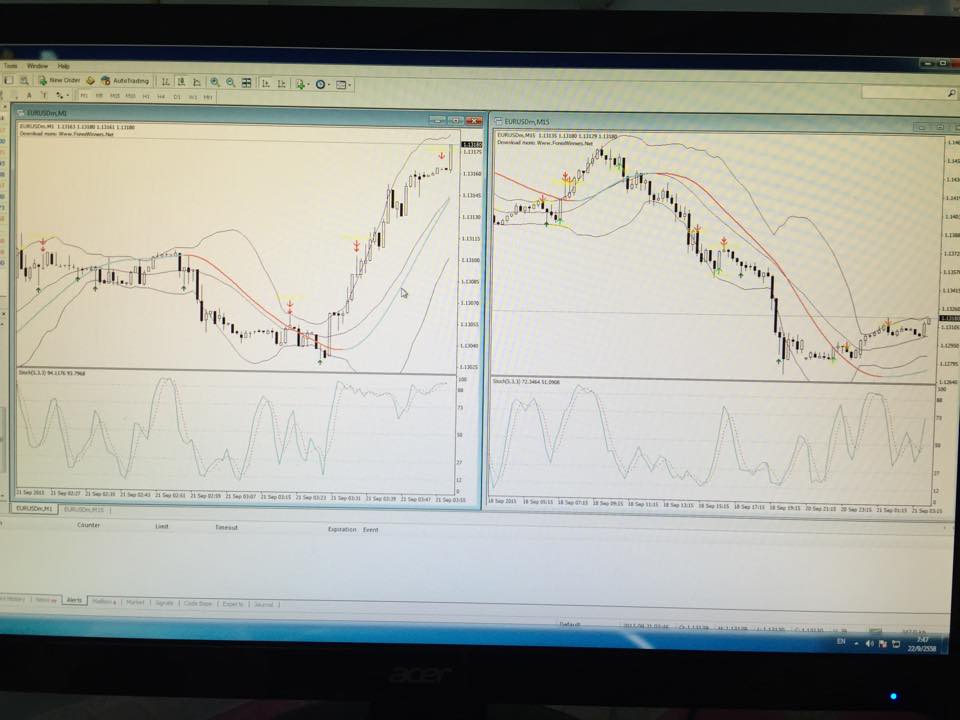Click the Limit column header
Viewport: 960px width, 720px height.
tap(162, 526)
